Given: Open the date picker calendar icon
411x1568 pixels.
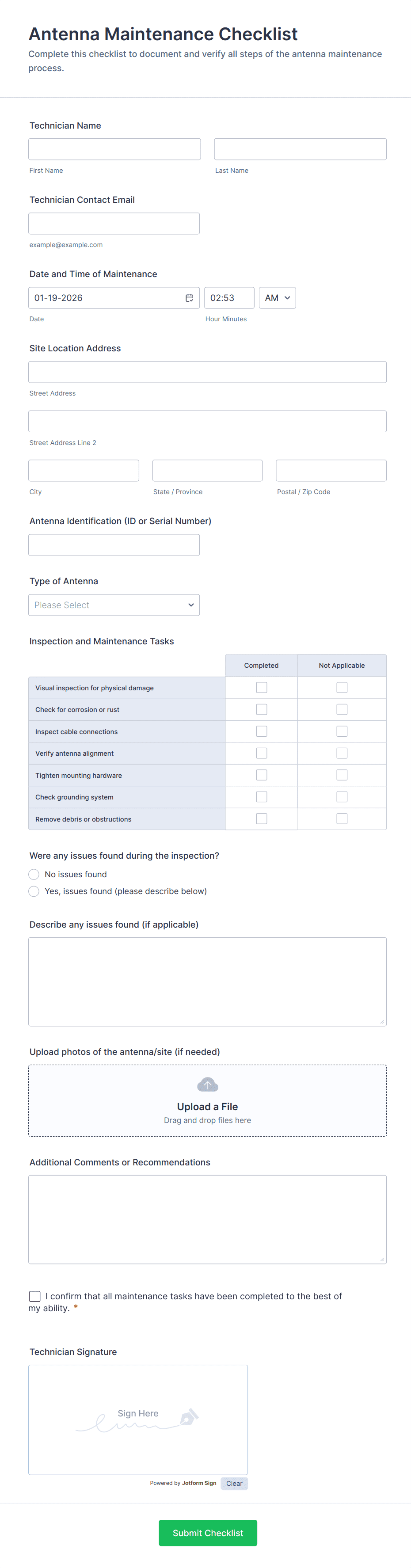Looking at the screenshot, I should coord(189,298).
